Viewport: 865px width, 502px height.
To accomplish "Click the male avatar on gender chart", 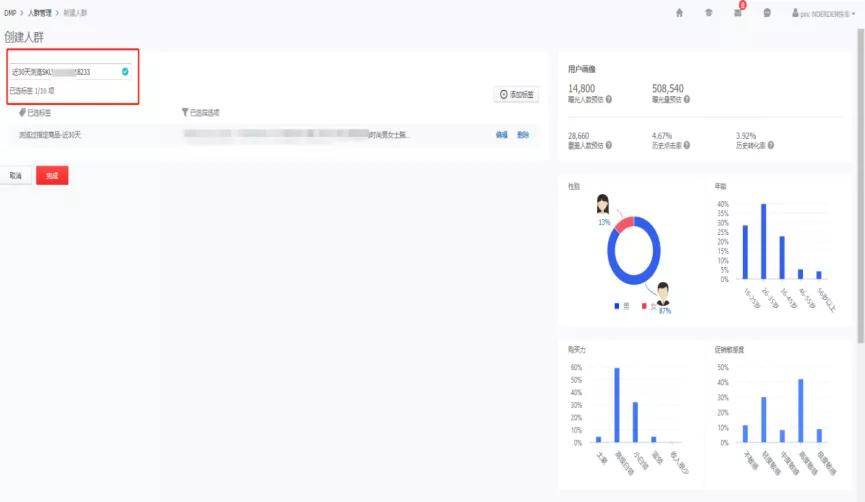I will 662,294.
